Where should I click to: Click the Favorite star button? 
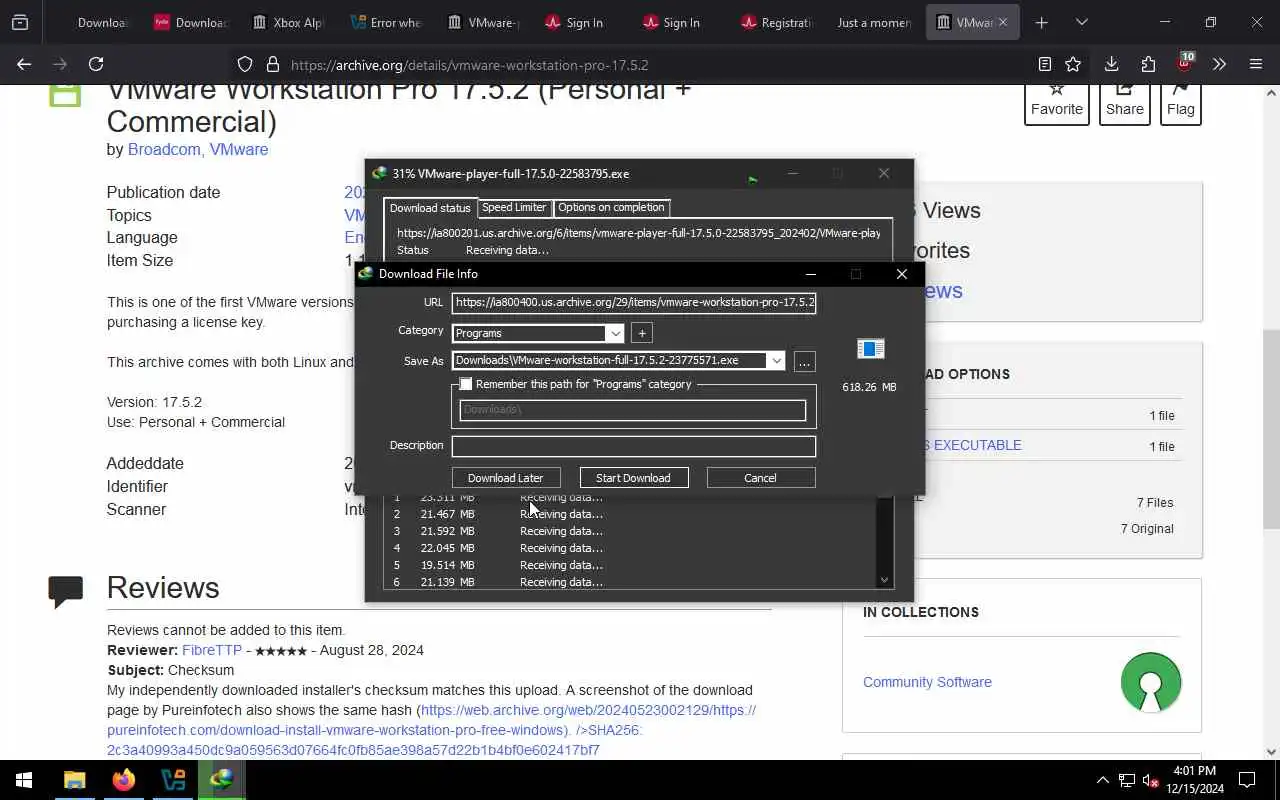(1057, 103)
